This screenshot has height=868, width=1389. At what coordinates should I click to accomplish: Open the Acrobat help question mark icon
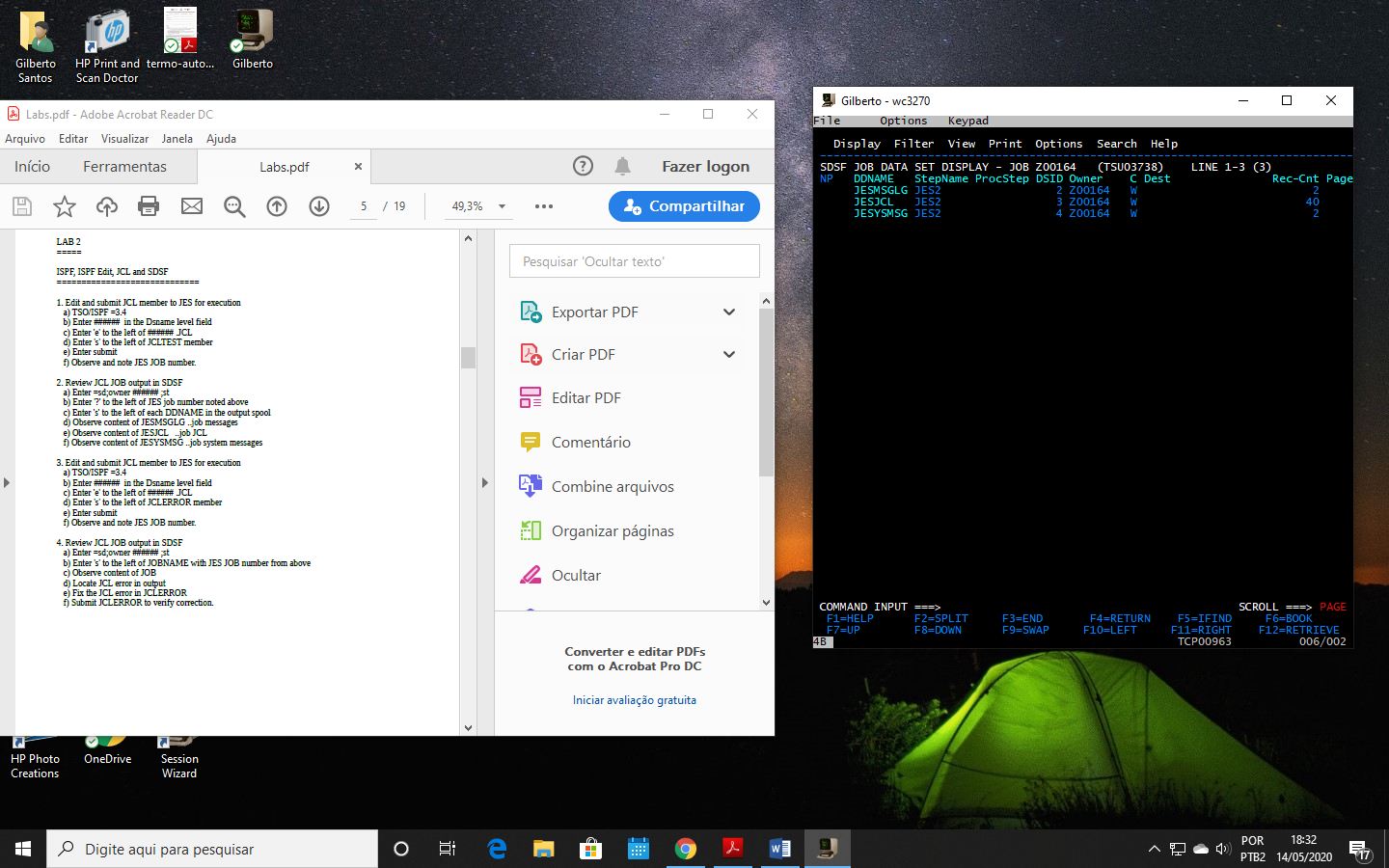point(583,166)
